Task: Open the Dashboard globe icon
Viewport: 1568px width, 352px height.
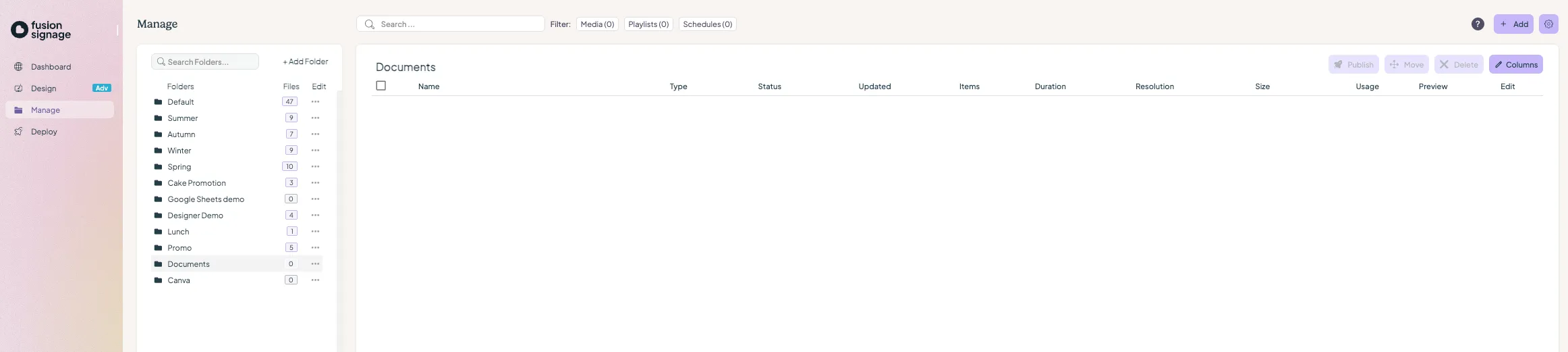Action: coord(18,67)
